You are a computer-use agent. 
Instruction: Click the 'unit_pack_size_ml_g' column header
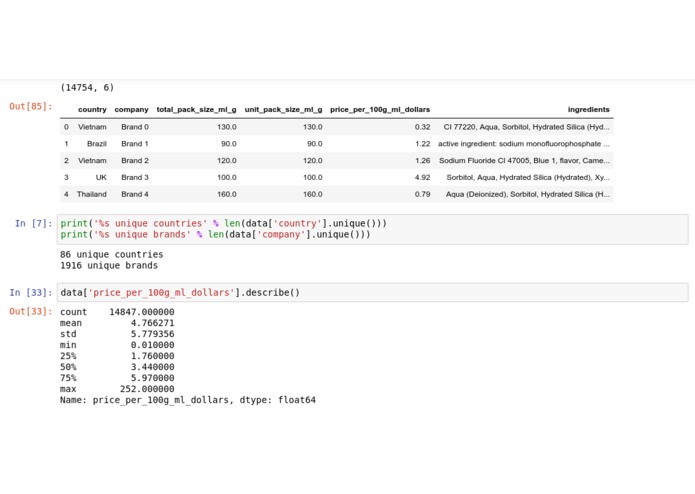tap(284, 109)
